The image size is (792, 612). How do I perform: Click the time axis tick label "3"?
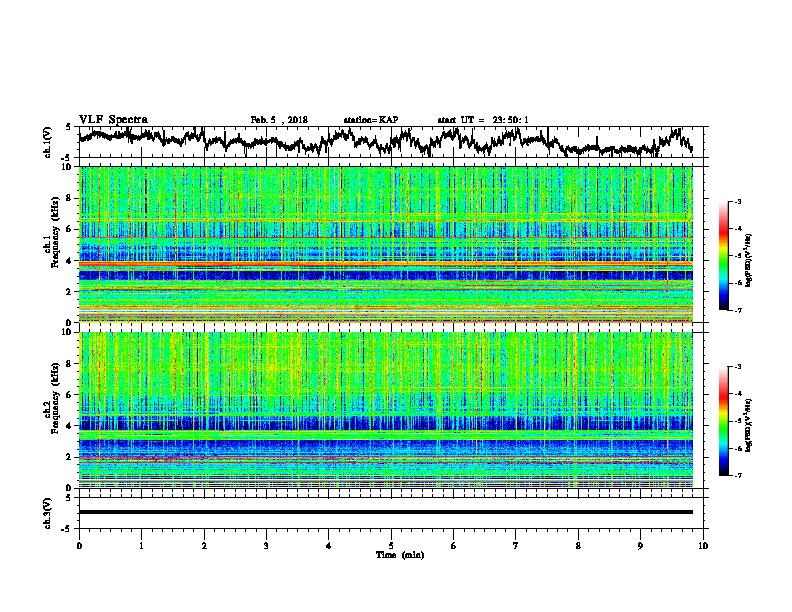[x=266, y=546]
